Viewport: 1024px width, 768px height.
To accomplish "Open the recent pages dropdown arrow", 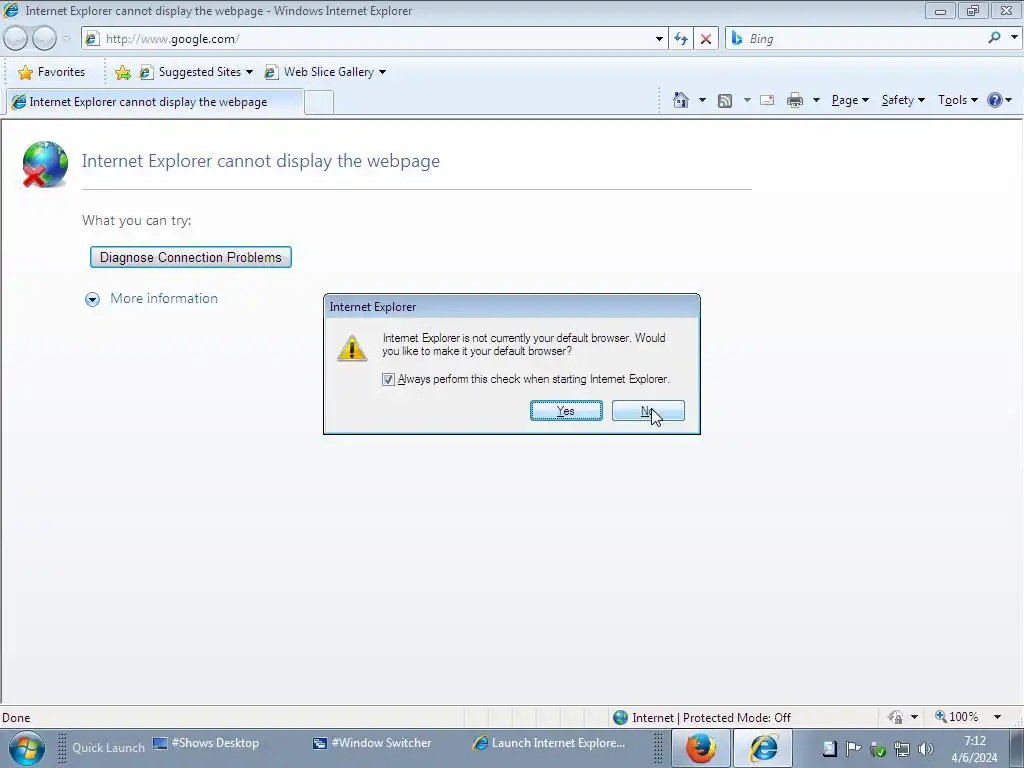I will (67, 39).
